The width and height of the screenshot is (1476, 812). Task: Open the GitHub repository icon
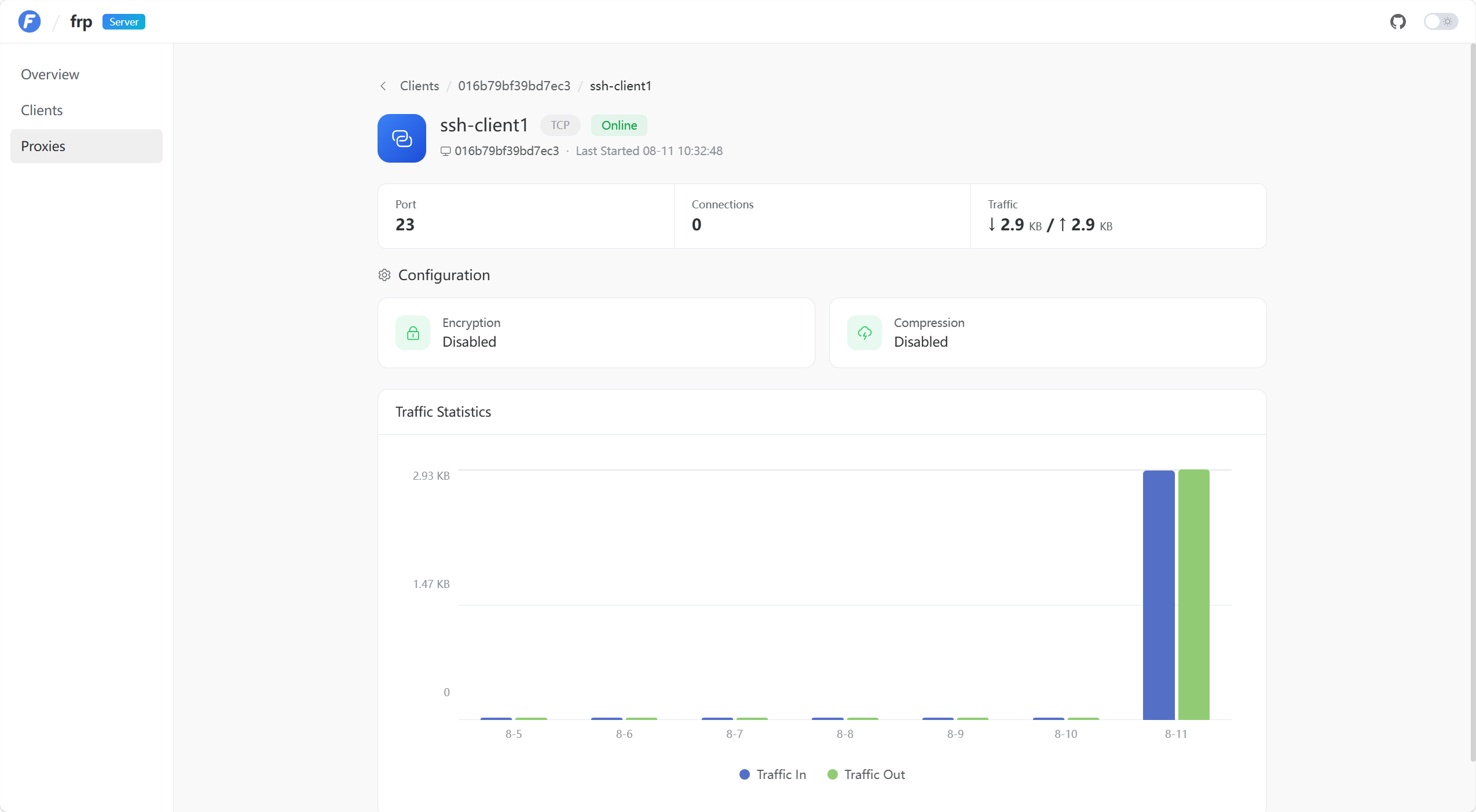click(1398, 21)
